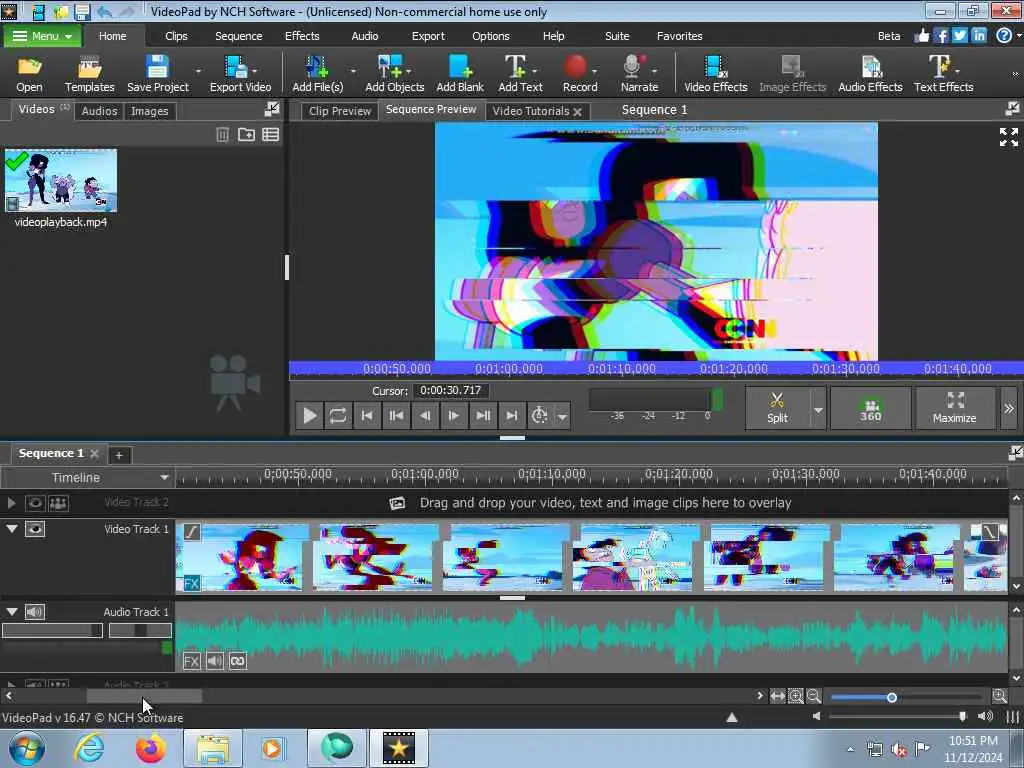Toggle Video Track 1 visibility eye
The width and height of the screenshot is (1024, 768).
(x=35, y=529)
